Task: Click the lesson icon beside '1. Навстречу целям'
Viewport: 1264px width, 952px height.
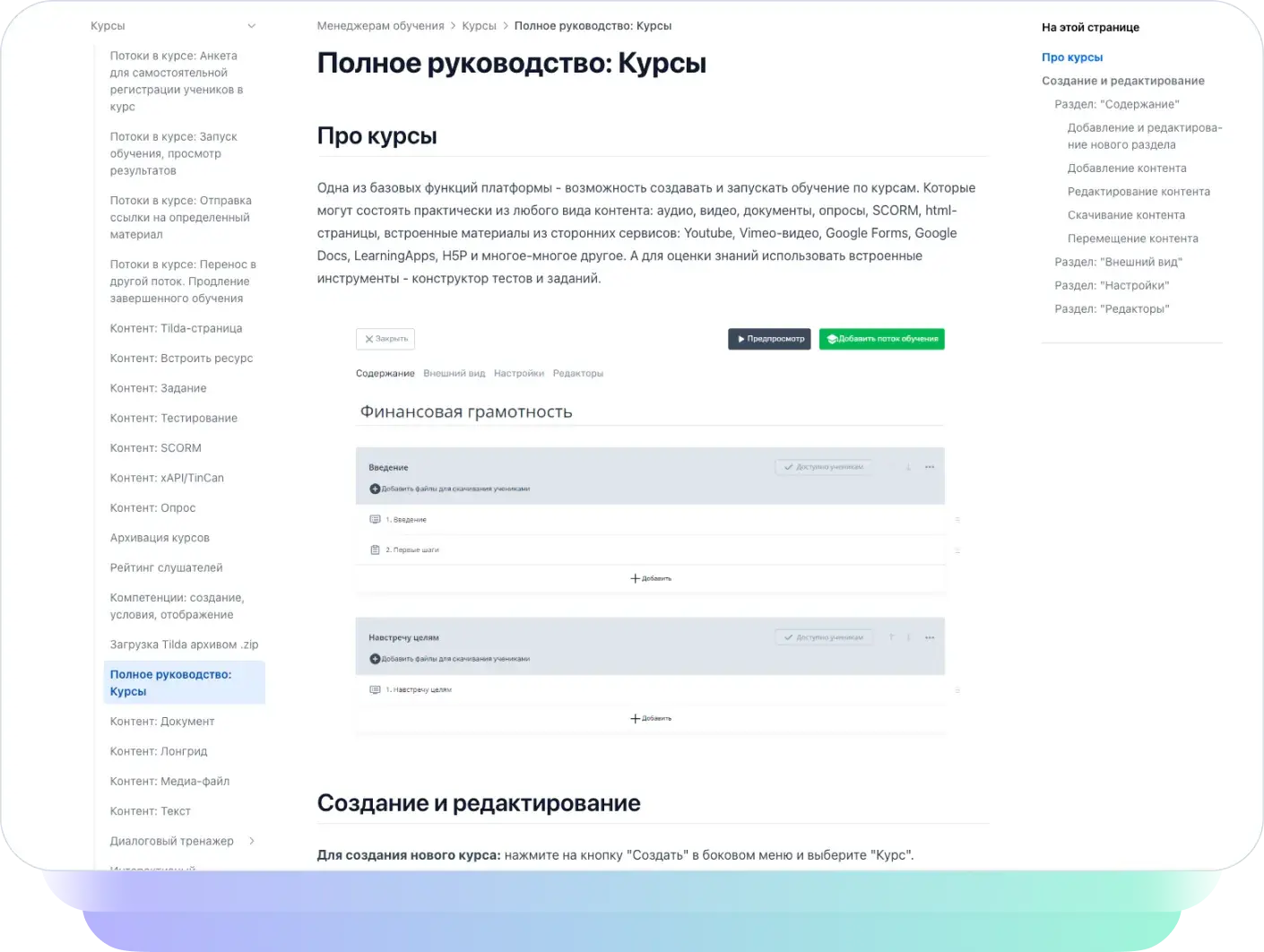Action: tap(375, 689)
